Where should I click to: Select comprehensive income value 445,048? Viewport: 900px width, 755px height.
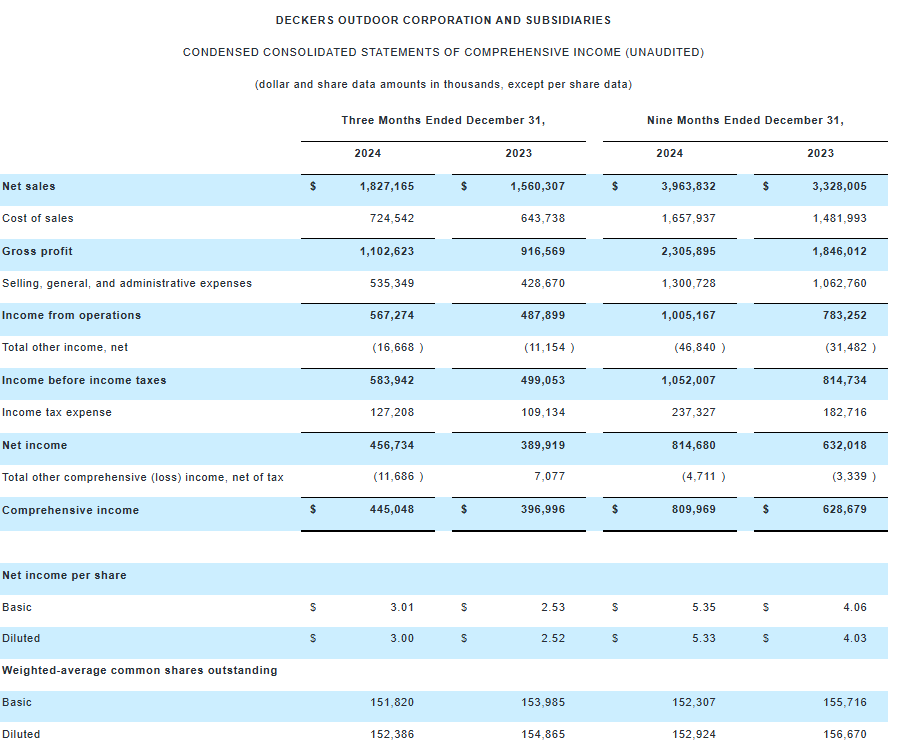(392, 509)
